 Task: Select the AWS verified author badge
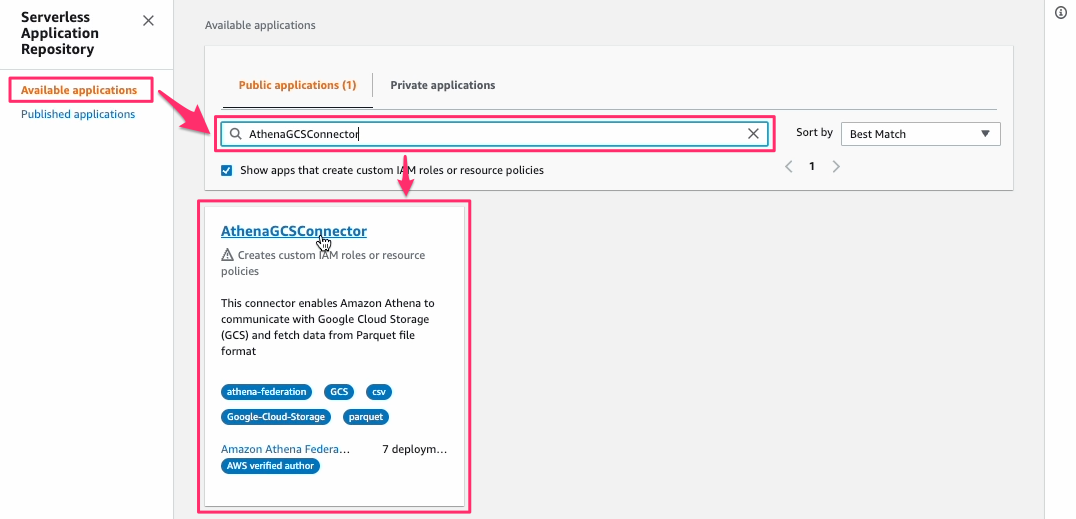(270, 466)
